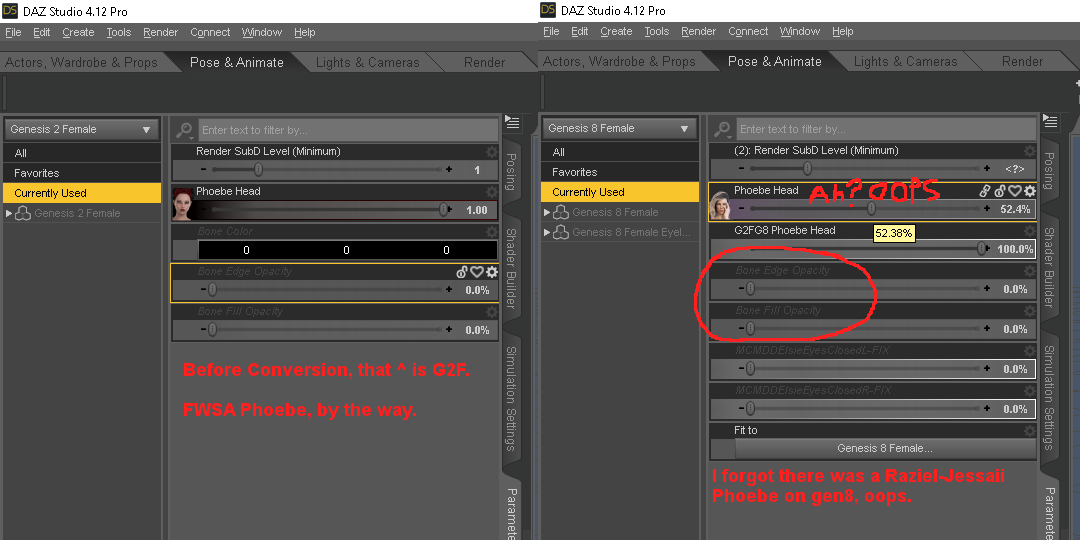Open gear settings for Bone Color property
Image resolution: width=1080 pixels, height=540 pixels.
click(491, 231)
